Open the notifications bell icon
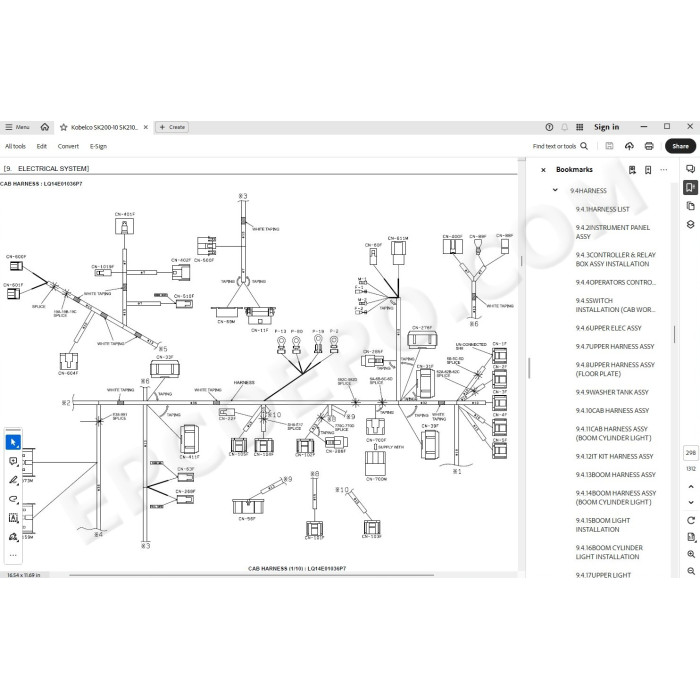Viewport: 700px width, 700px height. (x=564, y=127)
